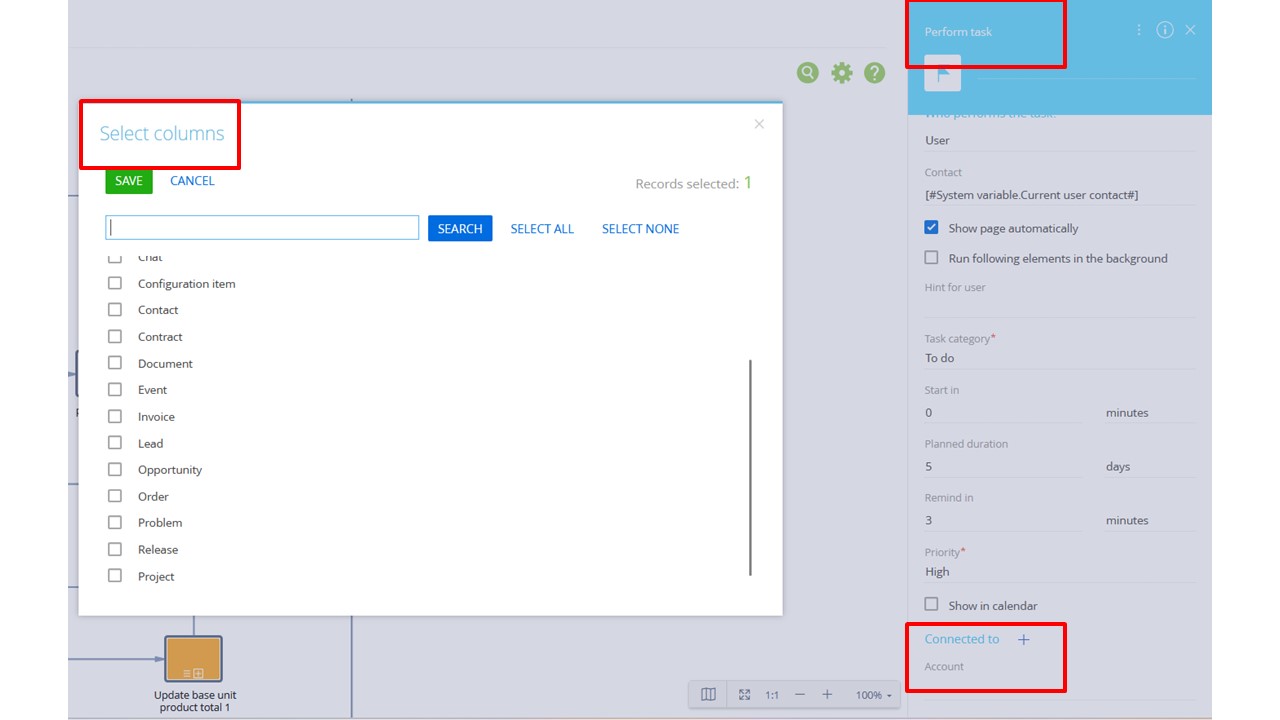Select Update base unit product total element
This screenshot has height=720, width=1280.
click(x=193, y=659)
